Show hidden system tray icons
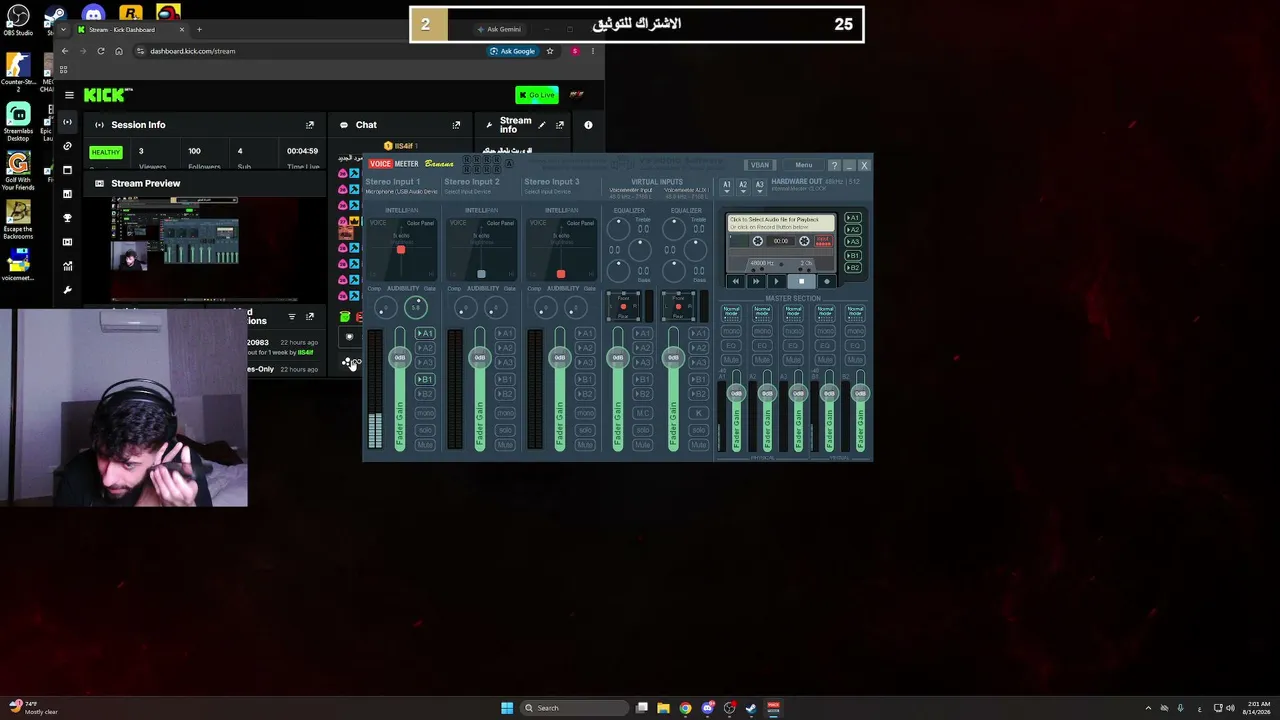Viewport: 1280px width, 720px height. (x=1148, y=708)
